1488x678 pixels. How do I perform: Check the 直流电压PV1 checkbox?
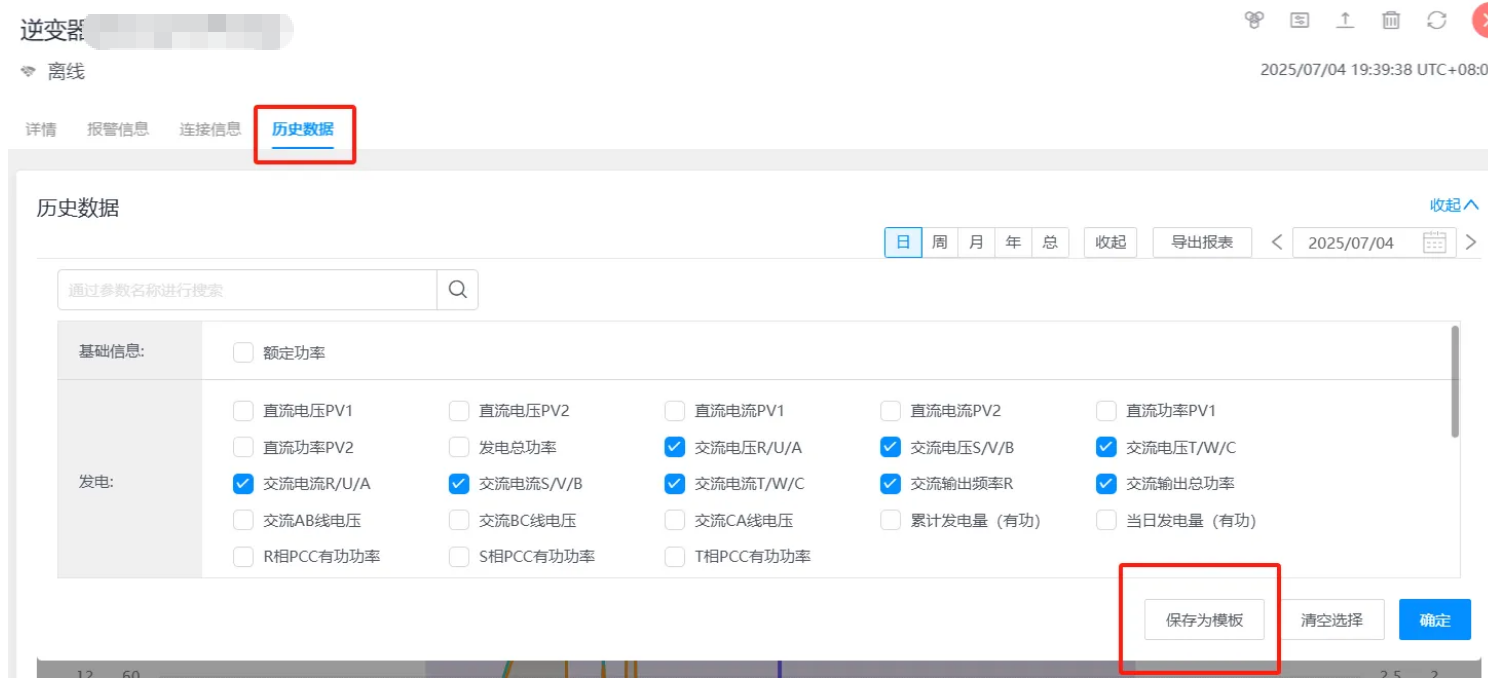click(x=243, y=411)
